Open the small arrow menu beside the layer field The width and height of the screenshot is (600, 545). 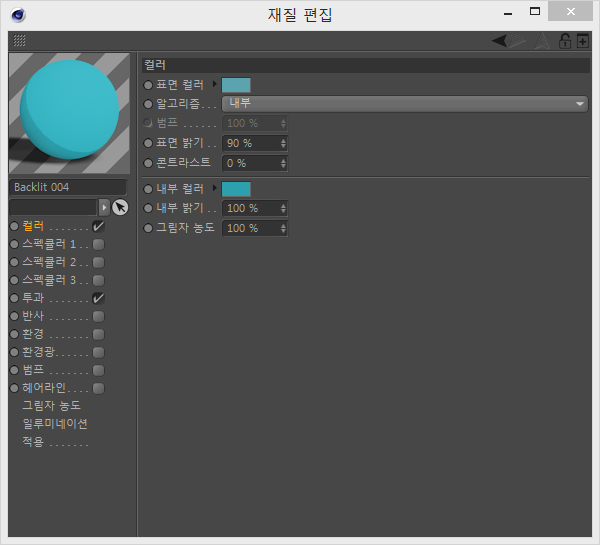[x=104, y=207]
